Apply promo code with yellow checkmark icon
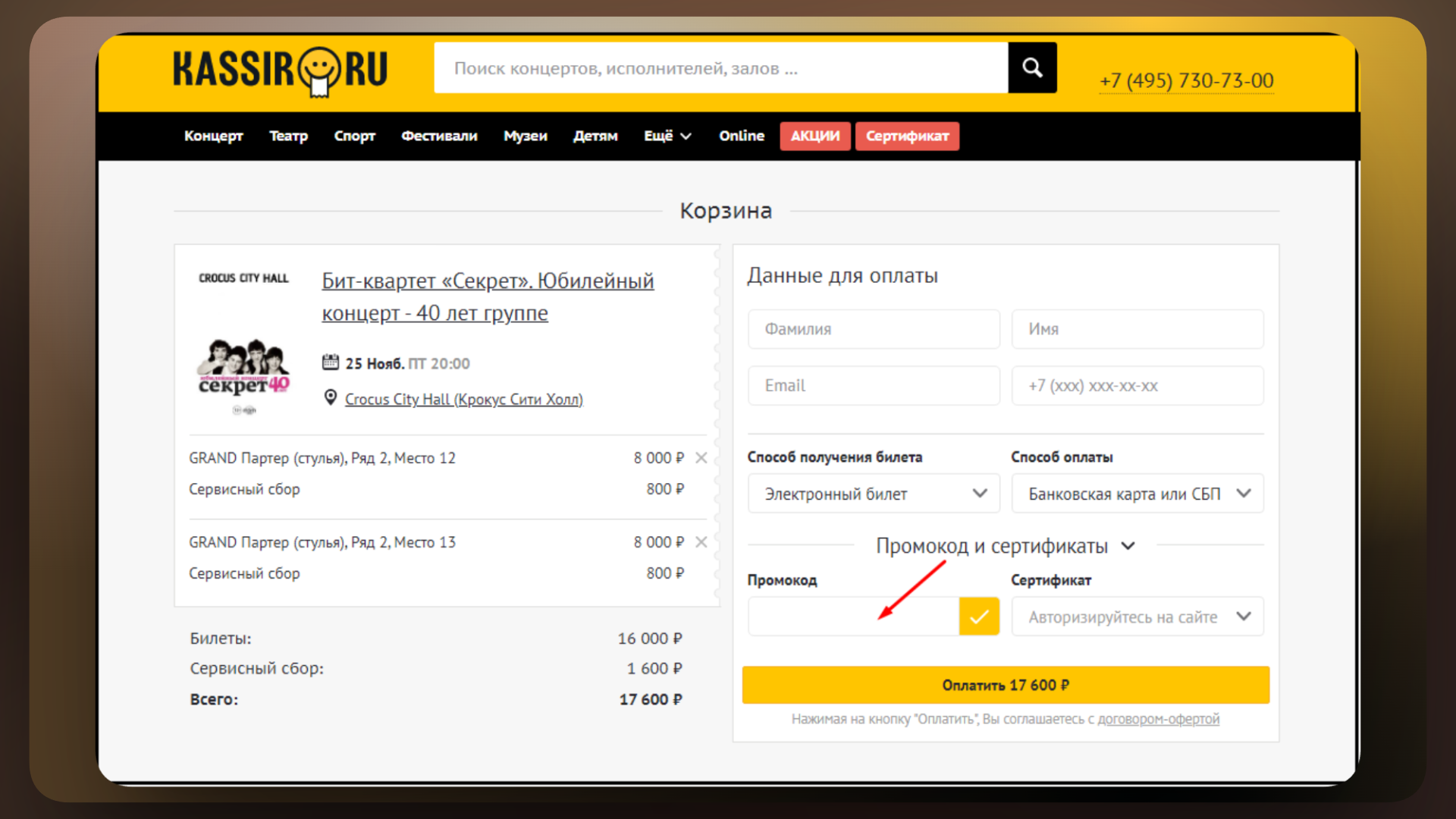This screenshot has width=1456, height=819. [x=978, y=616]
